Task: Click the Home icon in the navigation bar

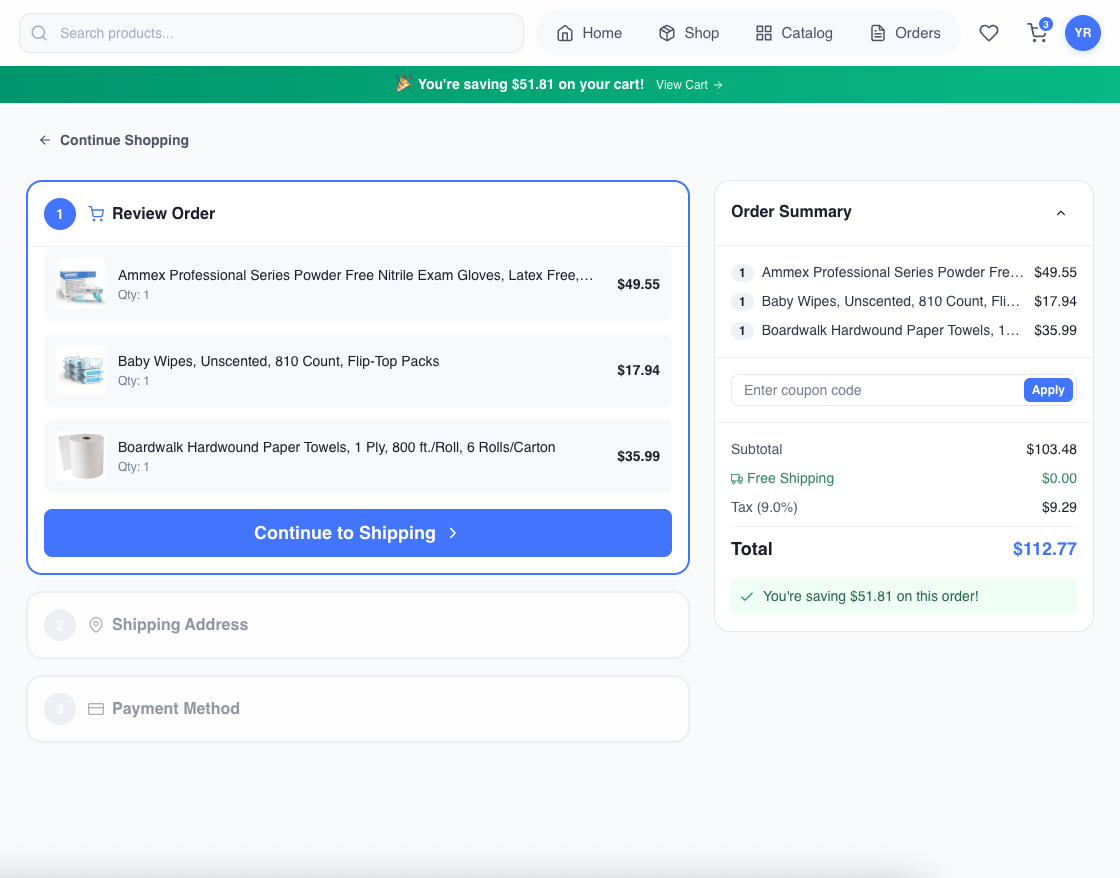Action: click(565, 32)
